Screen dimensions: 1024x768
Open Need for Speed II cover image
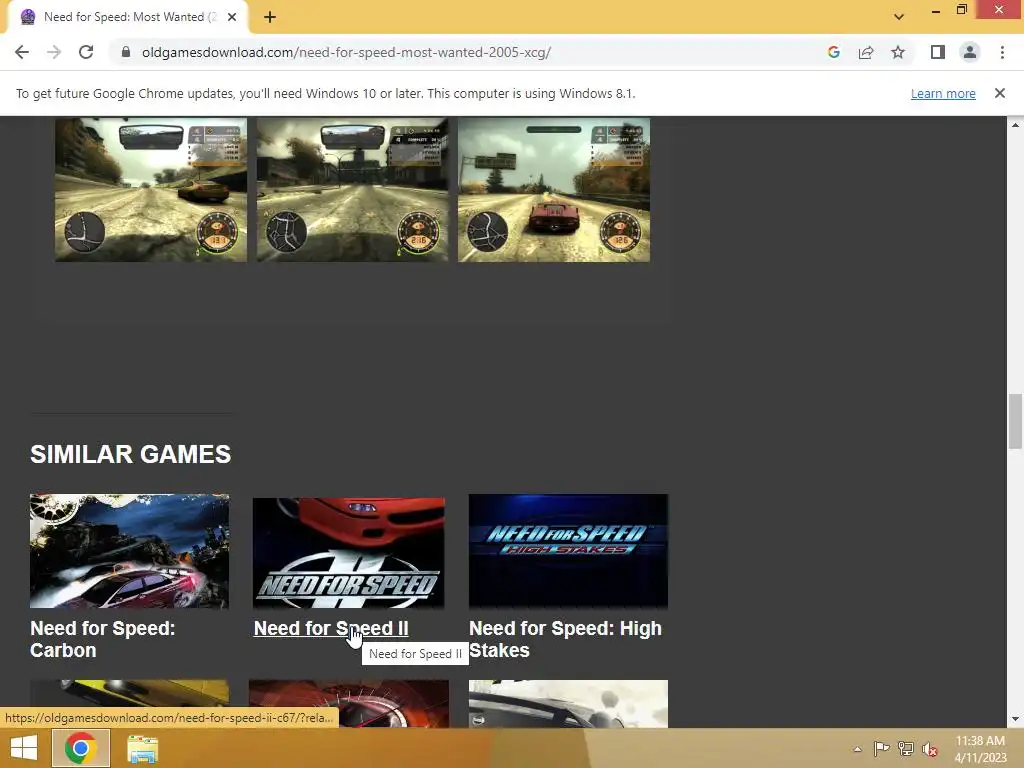pyautogui.click(x=349, y=553)
